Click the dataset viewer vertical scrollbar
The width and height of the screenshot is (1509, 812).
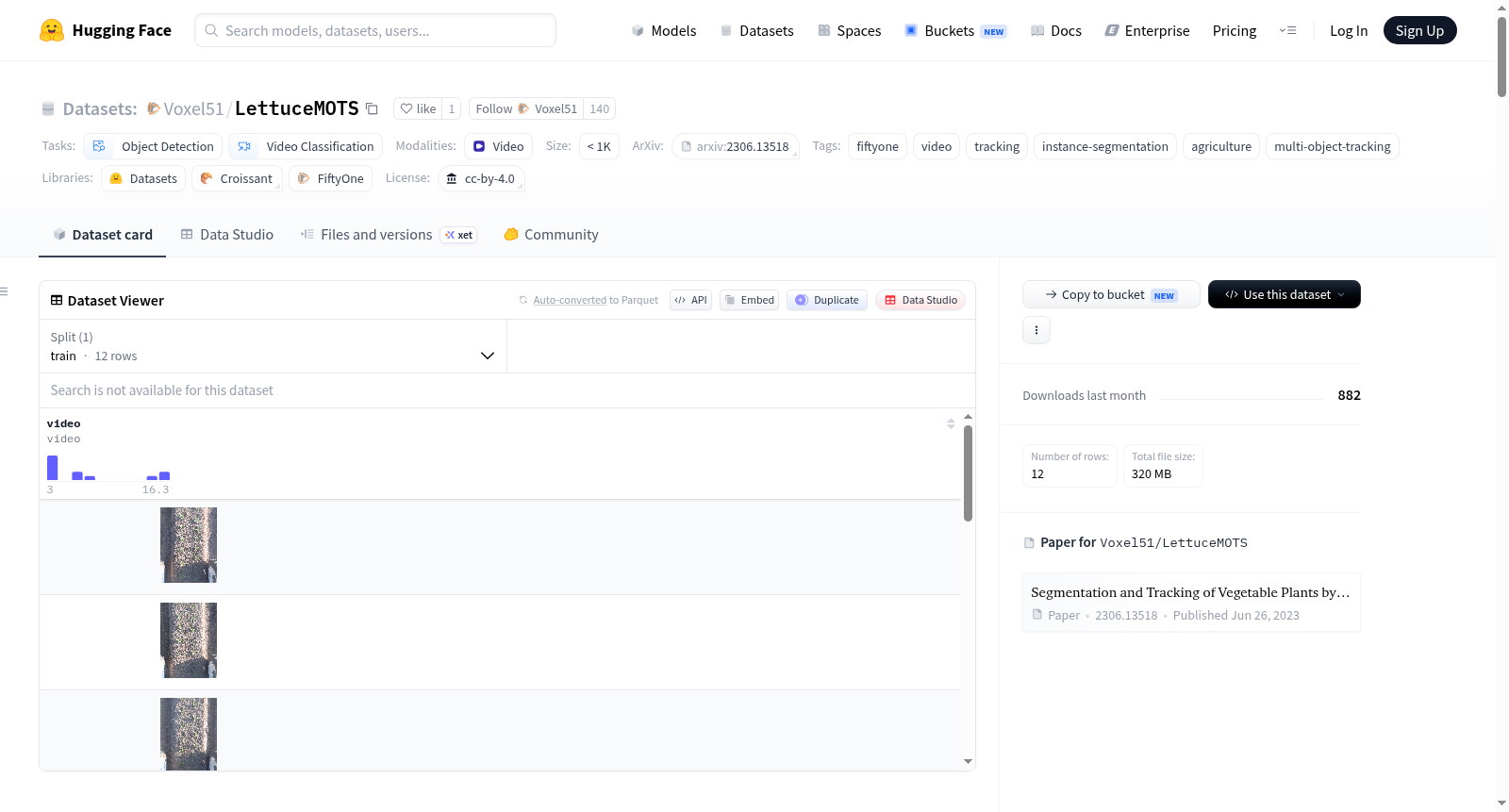click(968, 473)
